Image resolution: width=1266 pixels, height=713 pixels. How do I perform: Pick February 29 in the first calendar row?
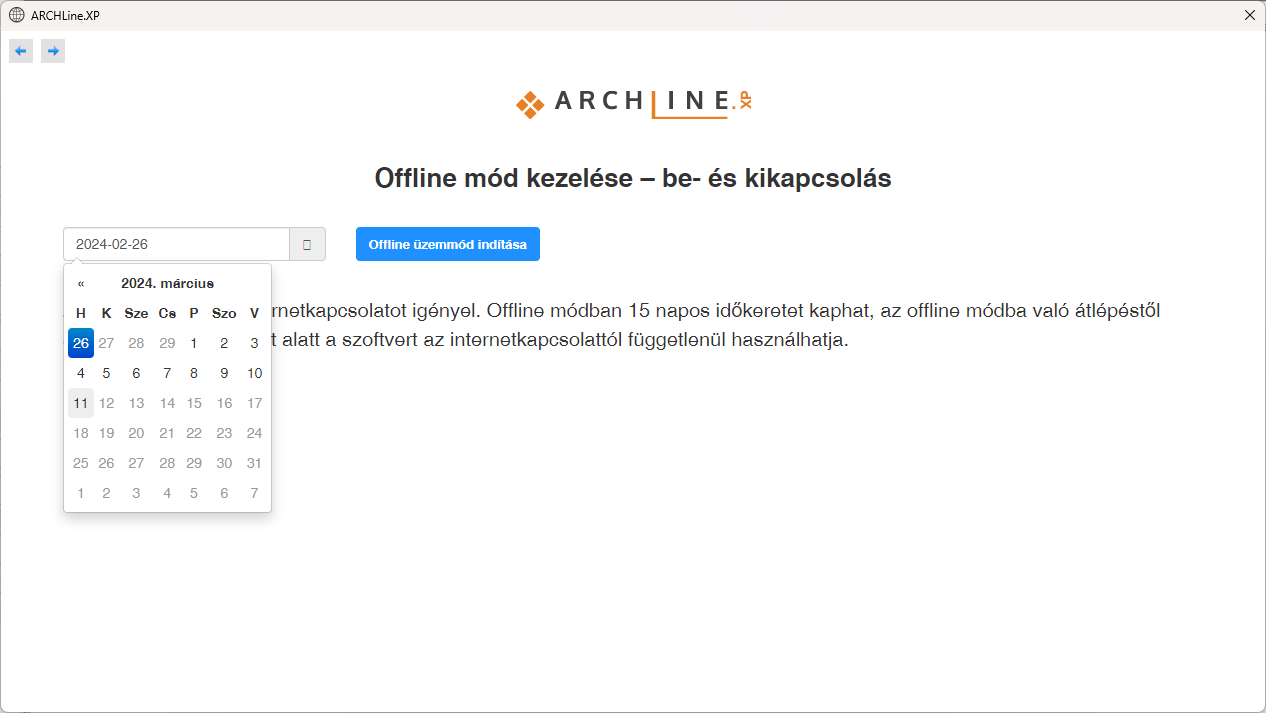[167, 343]
